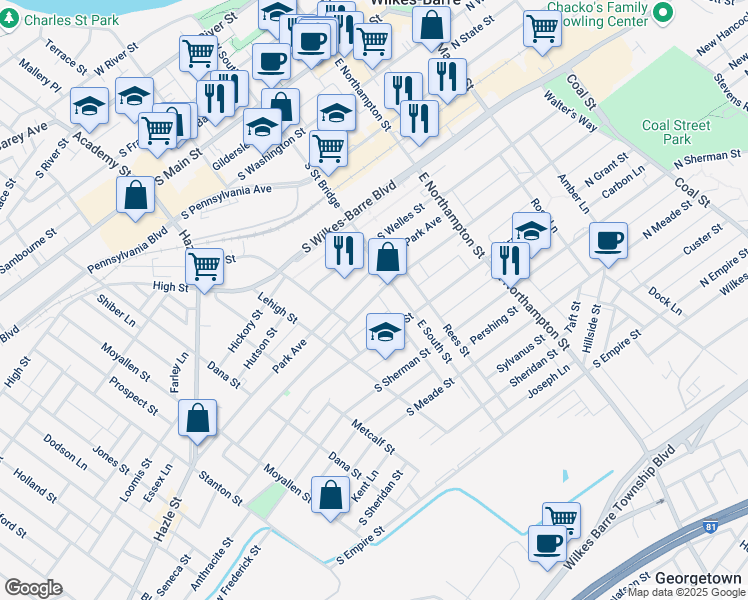Click the 'Wilkes Barre Township Blvd' street label
This screenshot has width=748, height=600.
pos(619,507)
